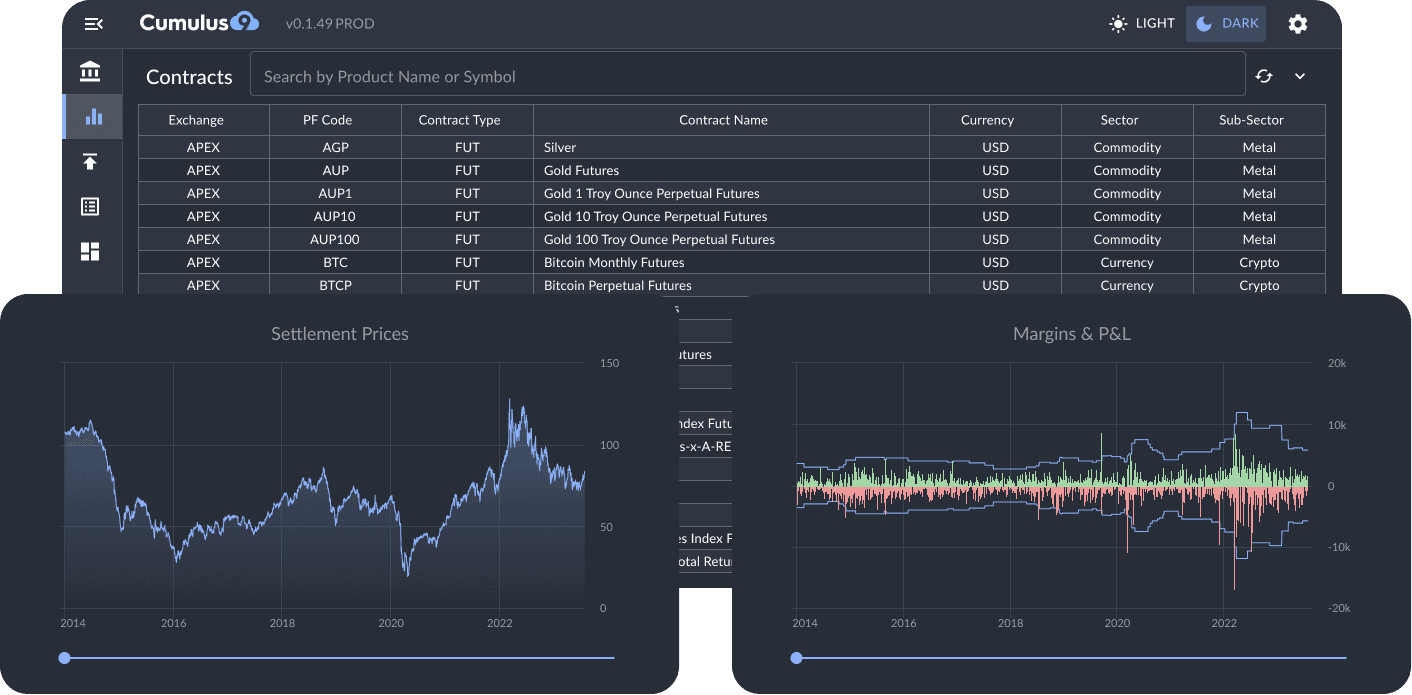Expand the chevron dropdown next to refresh

1300,76
